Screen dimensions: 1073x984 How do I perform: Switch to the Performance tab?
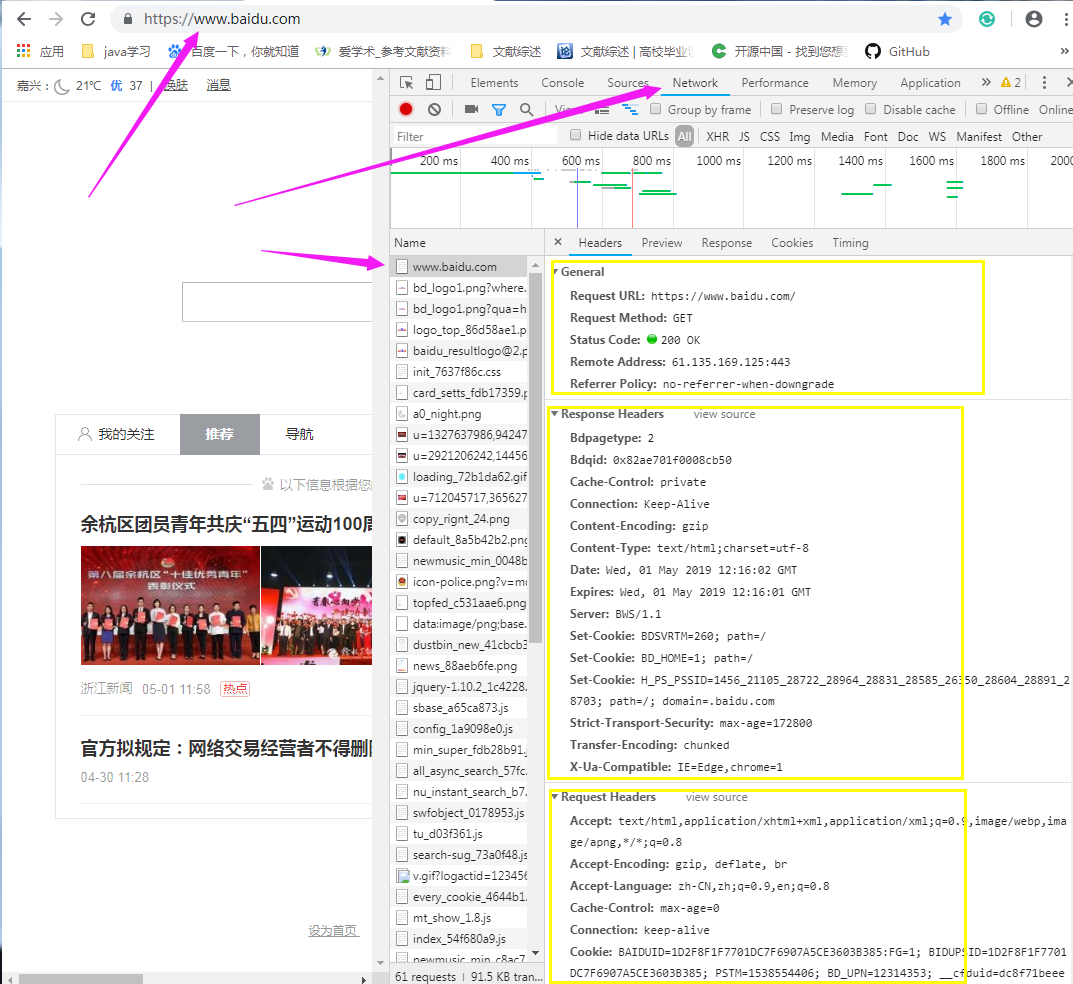point(775,83)
